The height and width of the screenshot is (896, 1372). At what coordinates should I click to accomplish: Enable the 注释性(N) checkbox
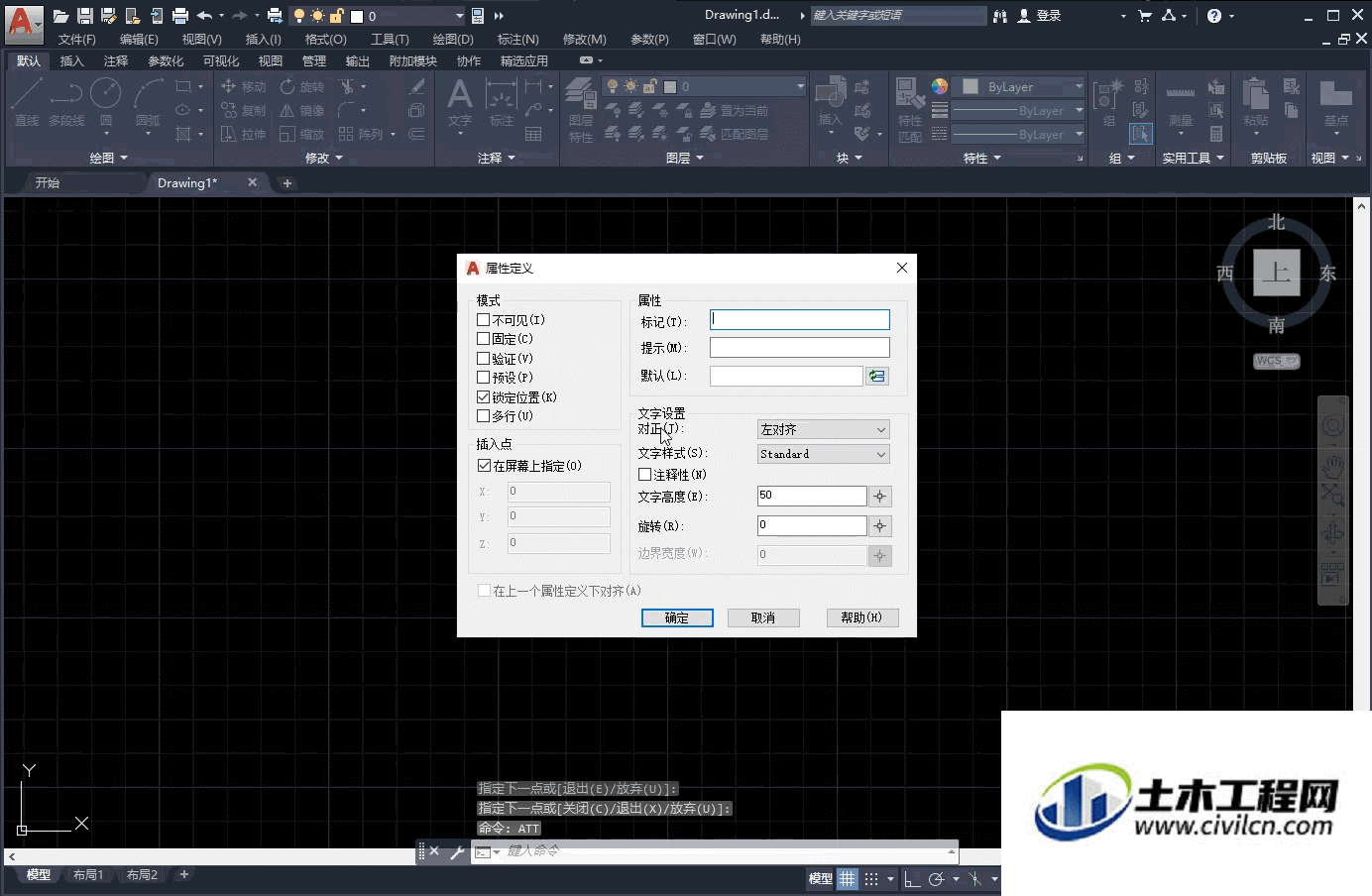pyautogui.click(x=644, y=475)
